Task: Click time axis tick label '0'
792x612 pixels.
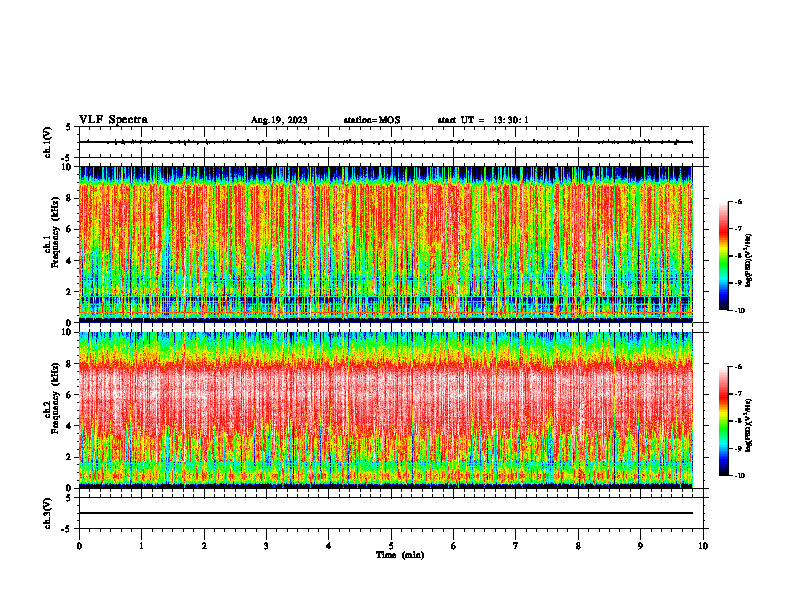Action: click(x=79, y=546)
